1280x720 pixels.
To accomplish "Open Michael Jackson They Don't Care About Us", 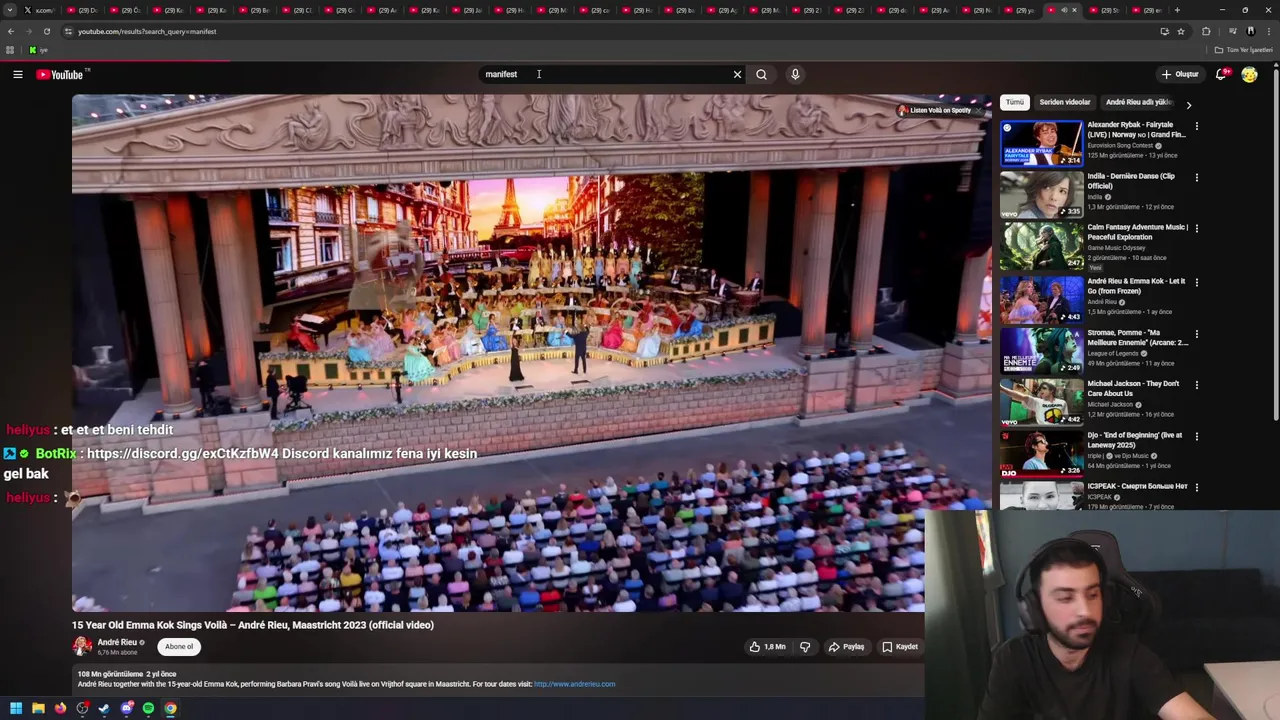I will (1133, 389).
